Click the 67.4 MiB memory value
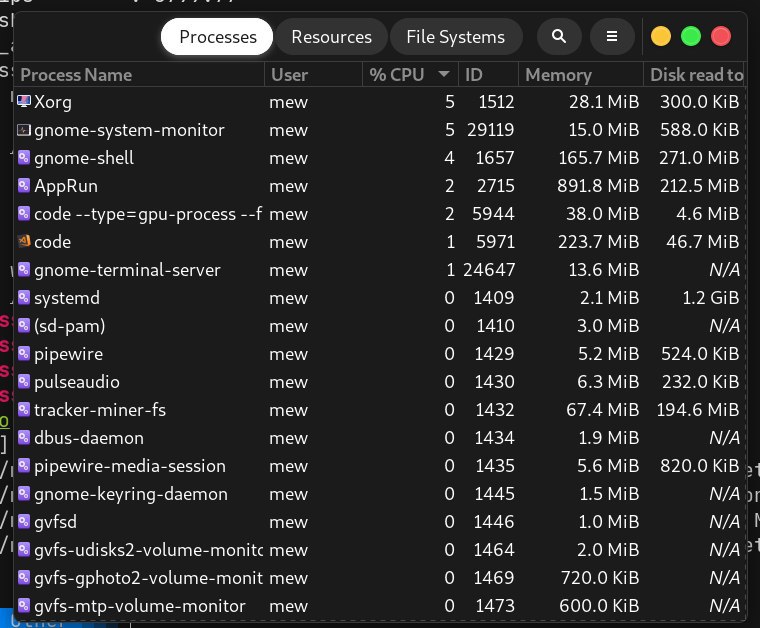 [602, 410]
